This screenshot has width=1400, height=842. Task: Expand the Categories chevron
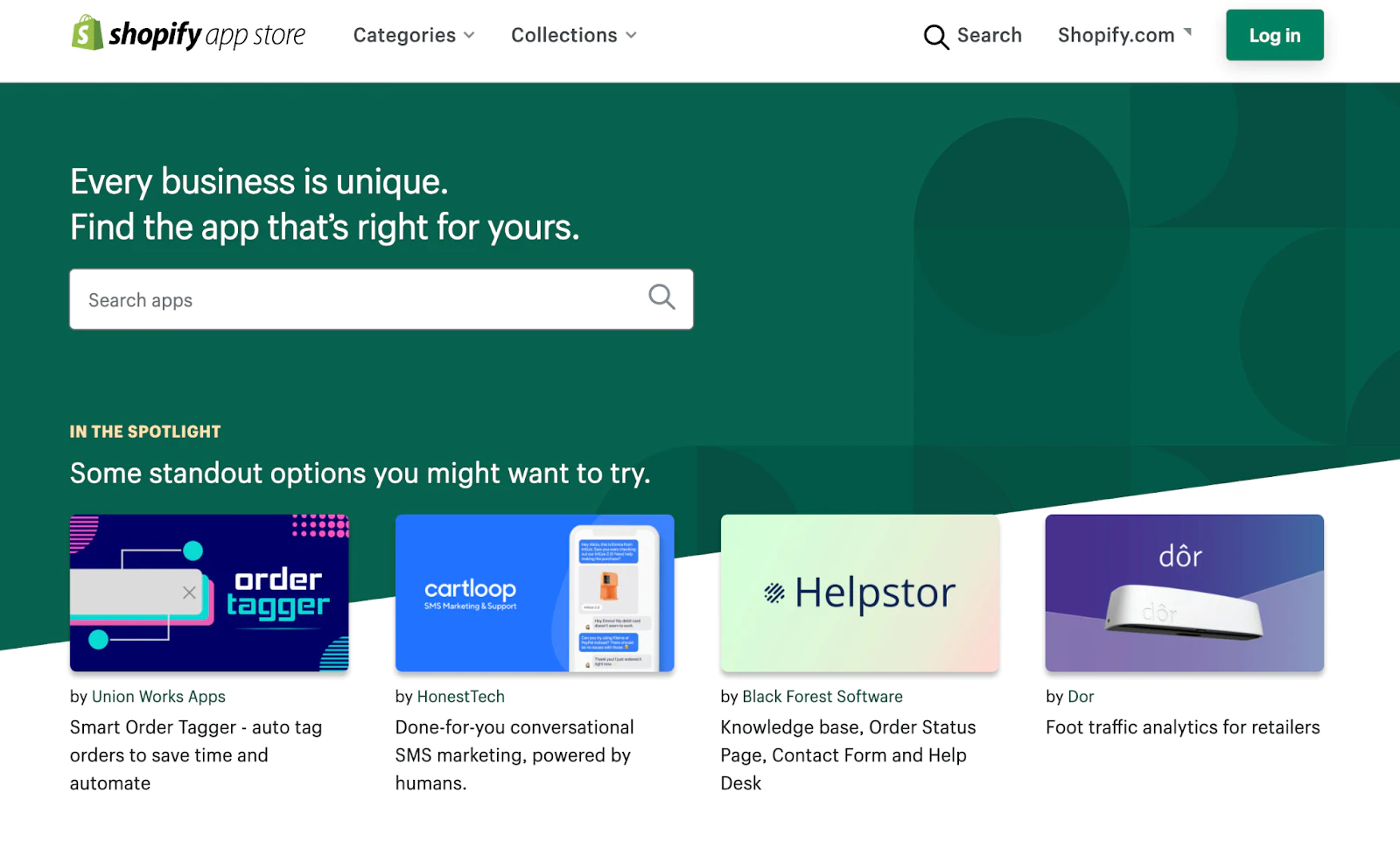pos(469,35)
